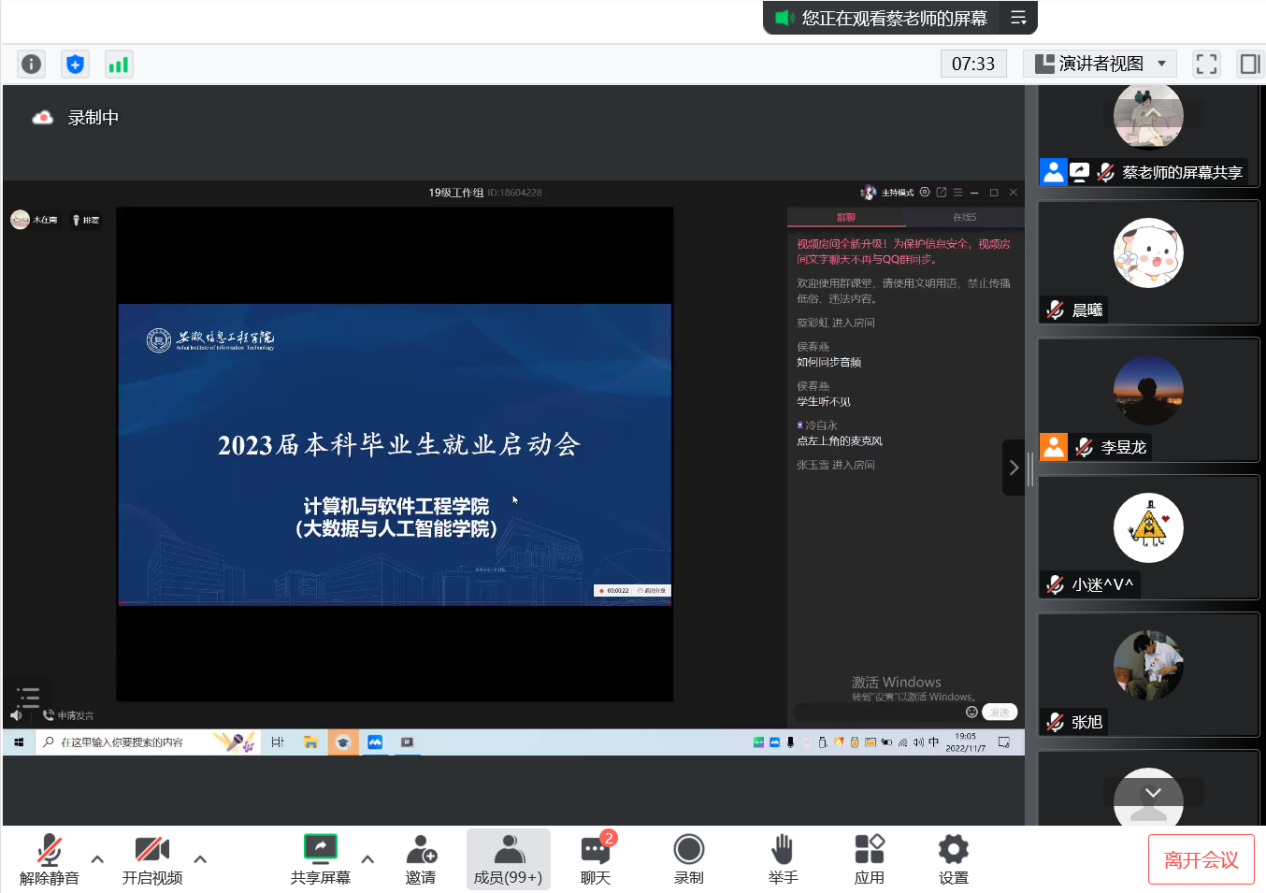Open menu beside 您正在观看蔡老师的屏幕 banner

coord(1018,17)
